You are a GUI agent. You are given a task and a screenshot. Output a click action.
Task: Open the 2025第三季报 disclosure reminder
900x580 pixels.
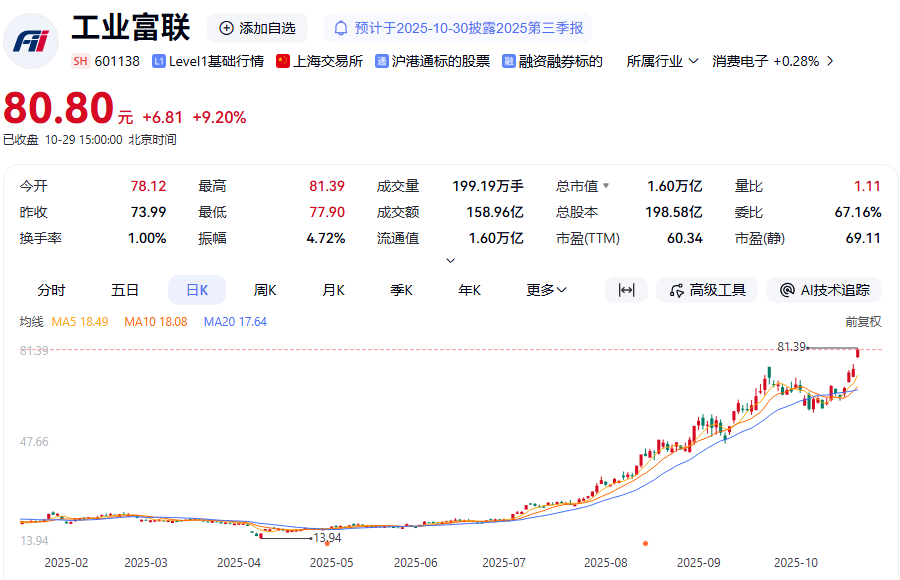point(461,28)
